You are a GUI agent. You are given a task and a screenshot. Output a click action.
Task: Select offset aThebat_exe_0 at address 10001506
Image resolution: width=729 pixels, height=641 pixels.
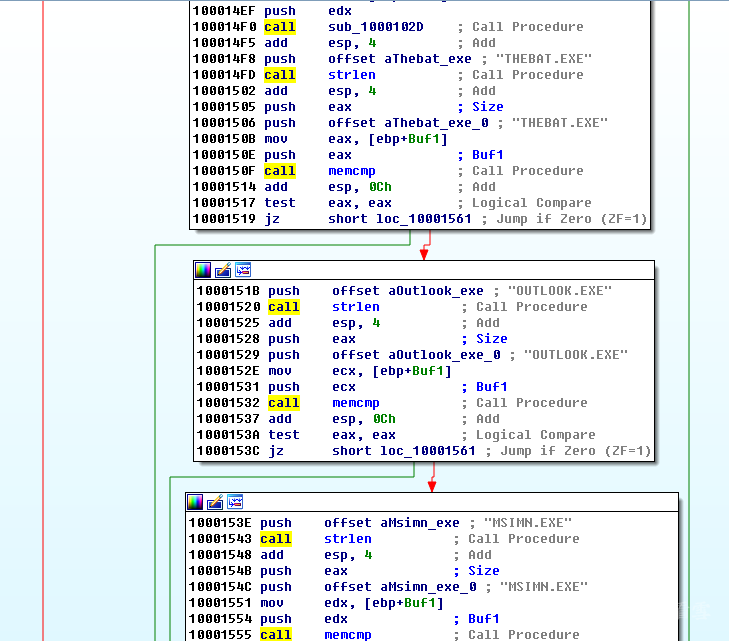(x=408, y=123)
